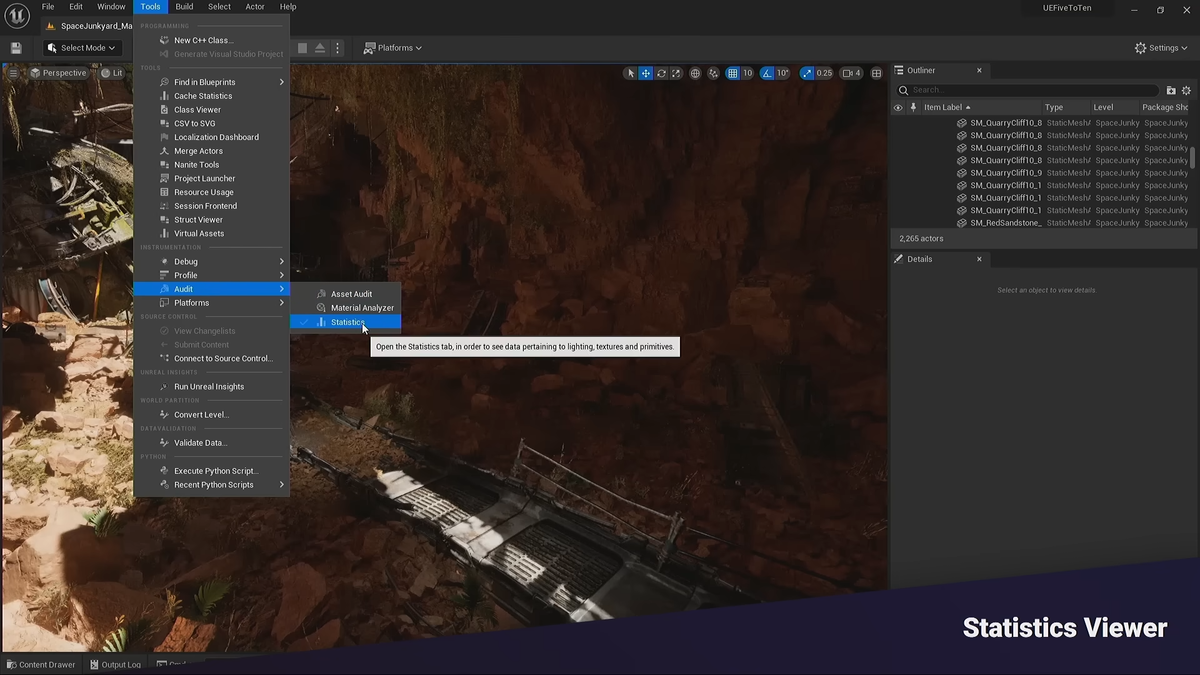This screenshot has width=1200, height=675.
Task: Open the Build menu
Action: [184, 7]
